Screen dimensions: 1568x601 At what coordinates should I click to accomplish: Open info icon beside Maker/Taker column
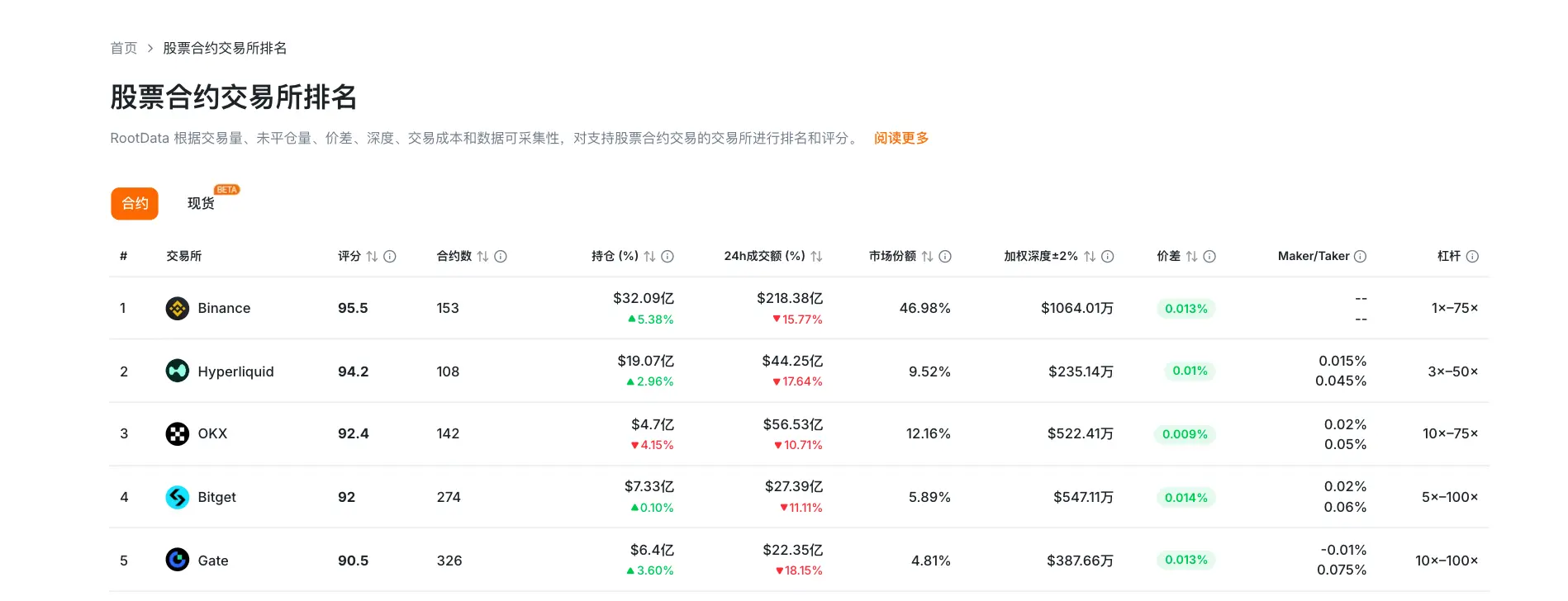pyautogui.click(x=1360, y=257)
